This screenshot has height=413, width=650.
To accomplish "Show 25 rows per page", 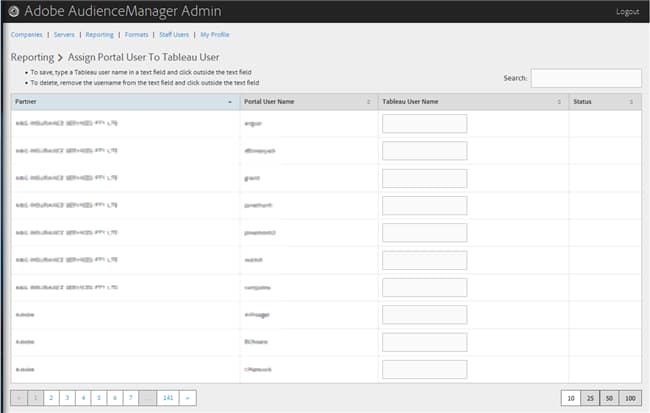I will (x=590, y=398).
